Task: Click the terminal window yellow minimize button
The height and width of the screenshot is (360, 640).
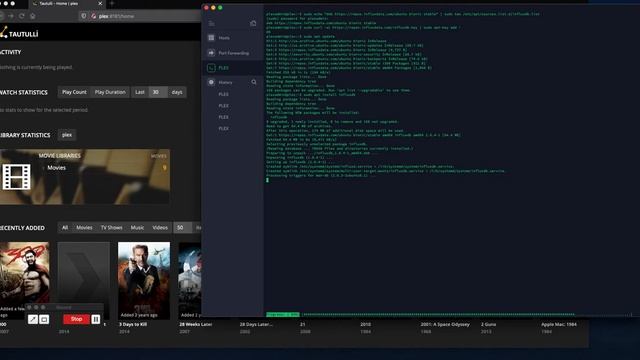Action: (x=213, y=8)
